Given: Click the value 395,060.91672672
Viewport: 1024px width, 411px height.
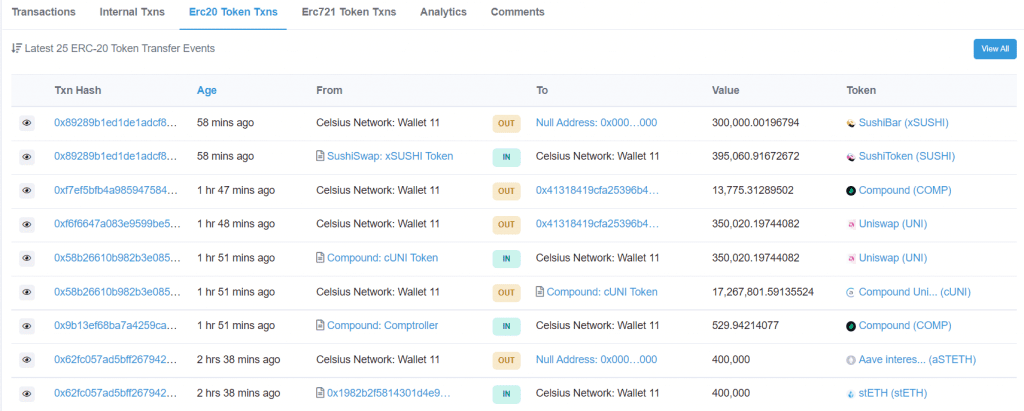Looking at the screenshot, I should [x=756, y=156].
